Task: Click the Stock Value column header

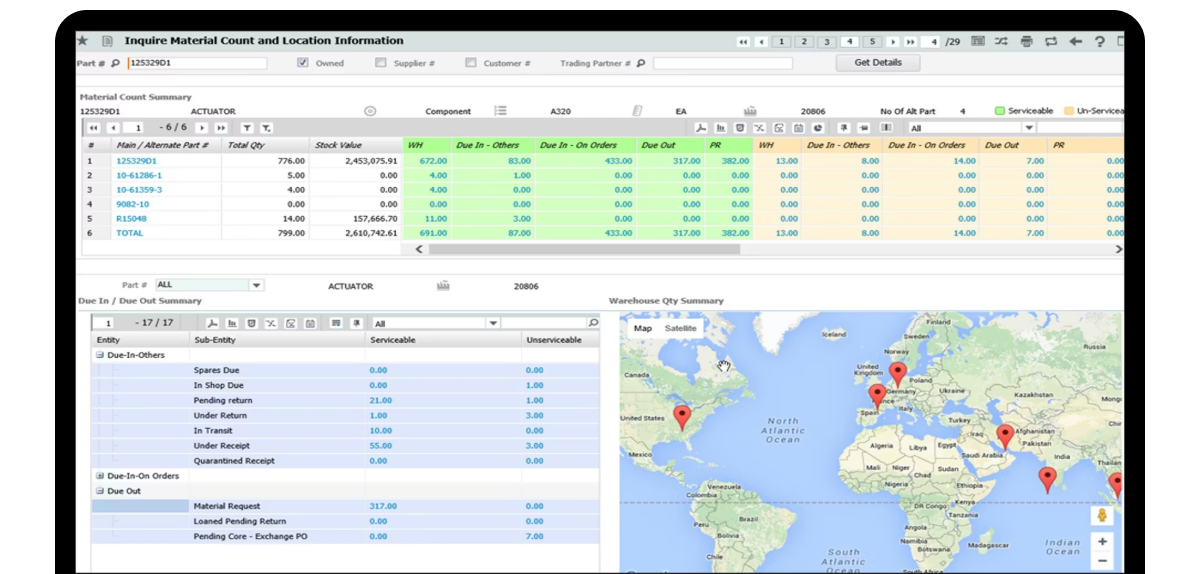Action: click(355, 145)
